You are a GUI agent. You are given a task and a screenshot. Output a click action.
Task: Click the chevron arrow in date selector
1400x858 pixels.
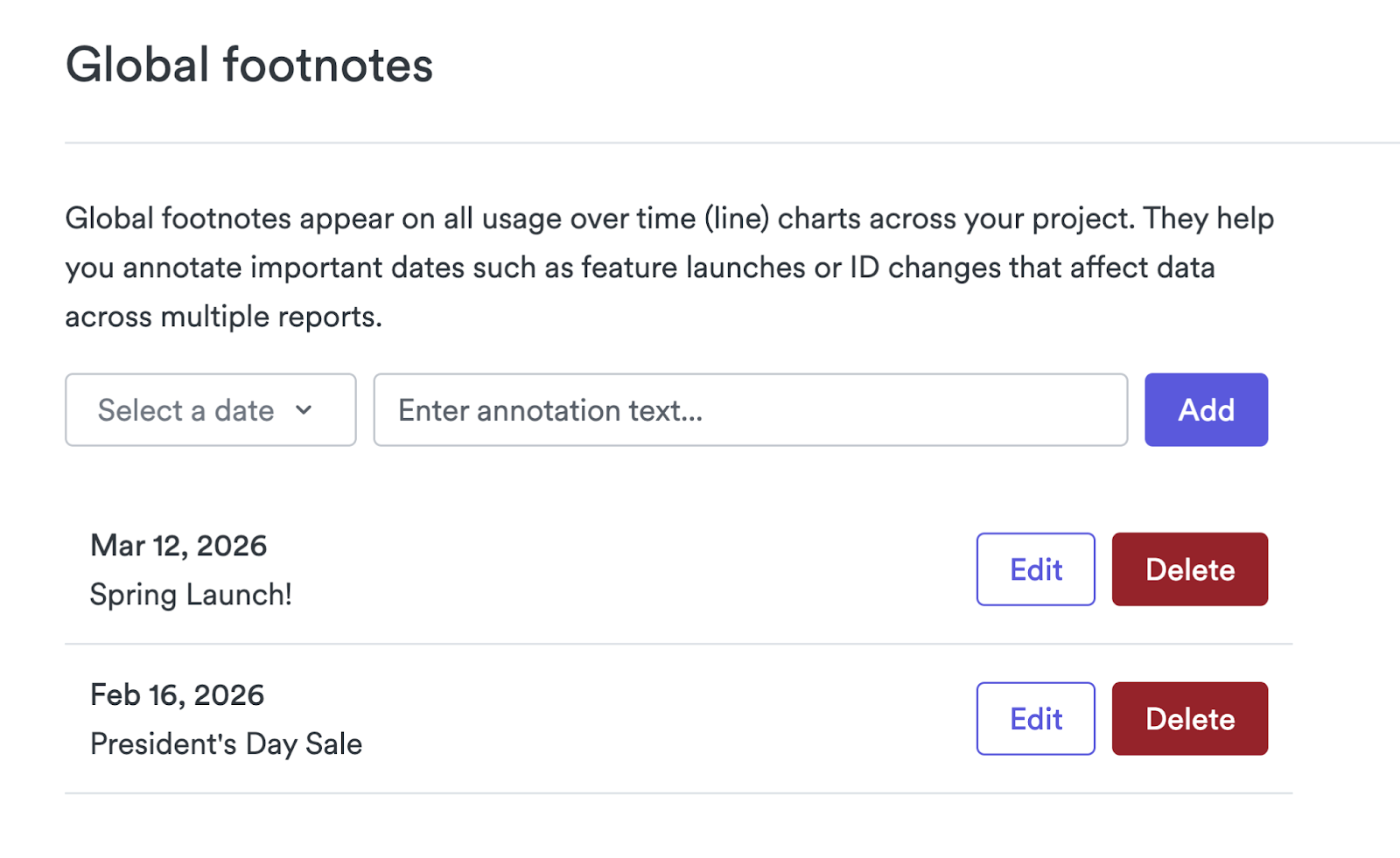[304, 410]
